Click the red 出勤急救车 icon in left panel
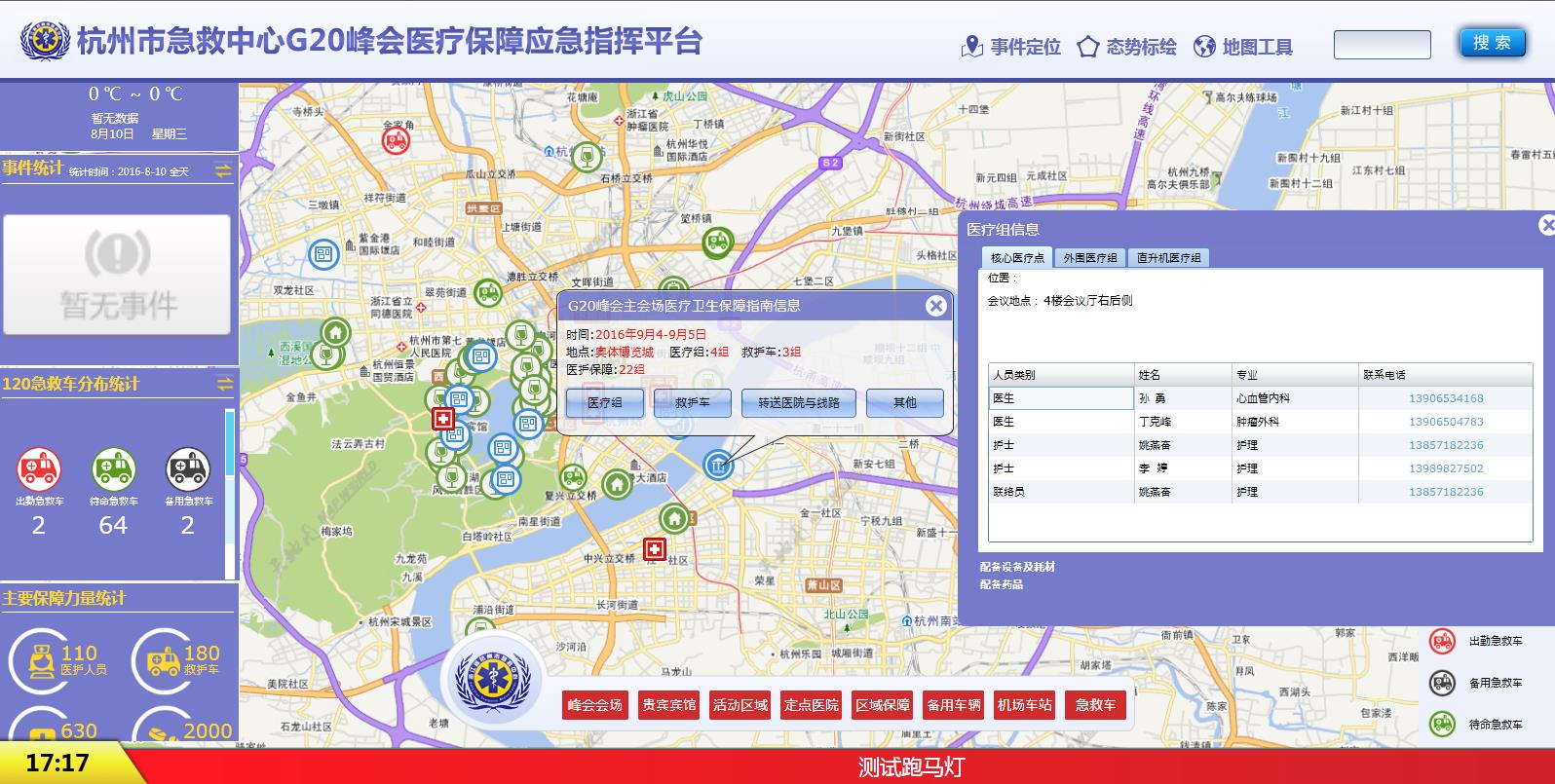Image resolution: width=1555 pixels, height=784 pixels. coord(39,469)
